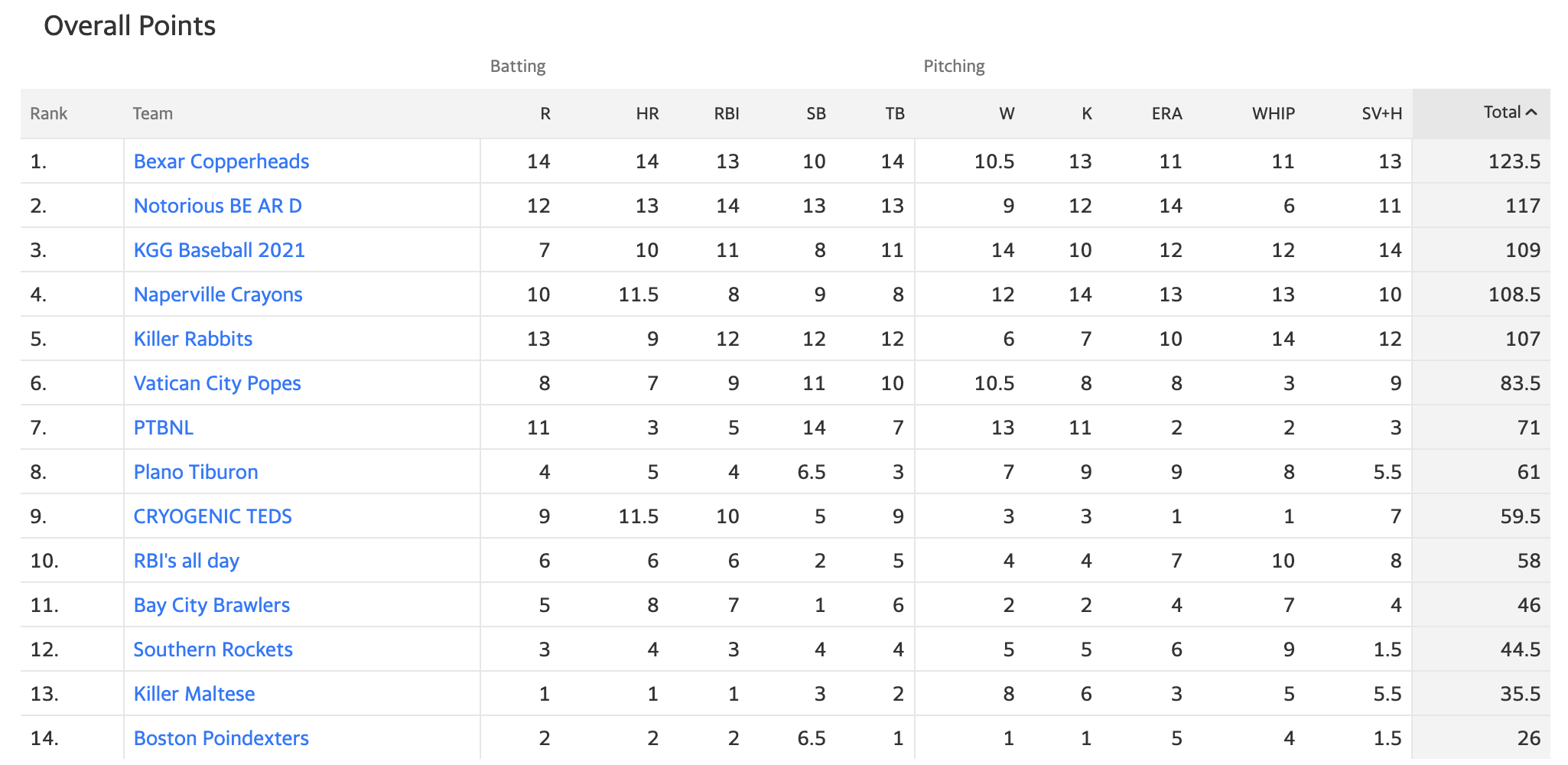Sort by the ERA column header
This screenshot has height=765, width=1568.
point(1166,114)
